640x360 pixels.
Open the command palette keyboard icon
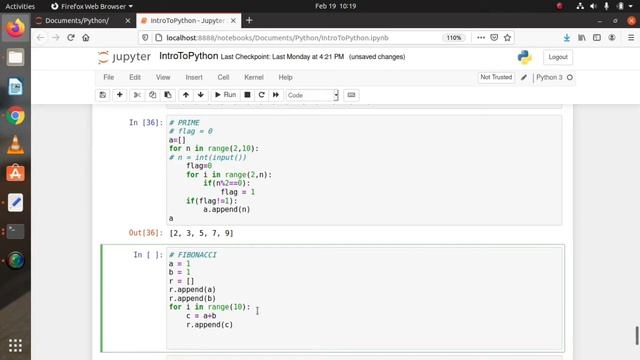351,95
